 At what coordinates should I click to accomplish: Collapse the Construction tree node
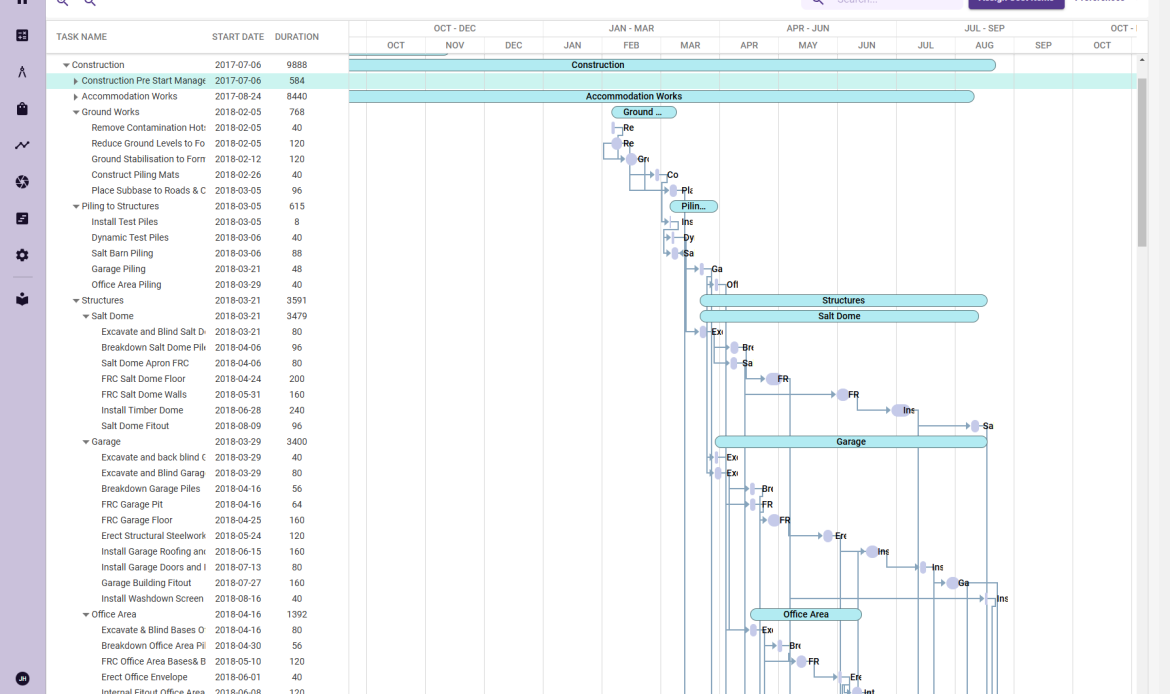66,65
